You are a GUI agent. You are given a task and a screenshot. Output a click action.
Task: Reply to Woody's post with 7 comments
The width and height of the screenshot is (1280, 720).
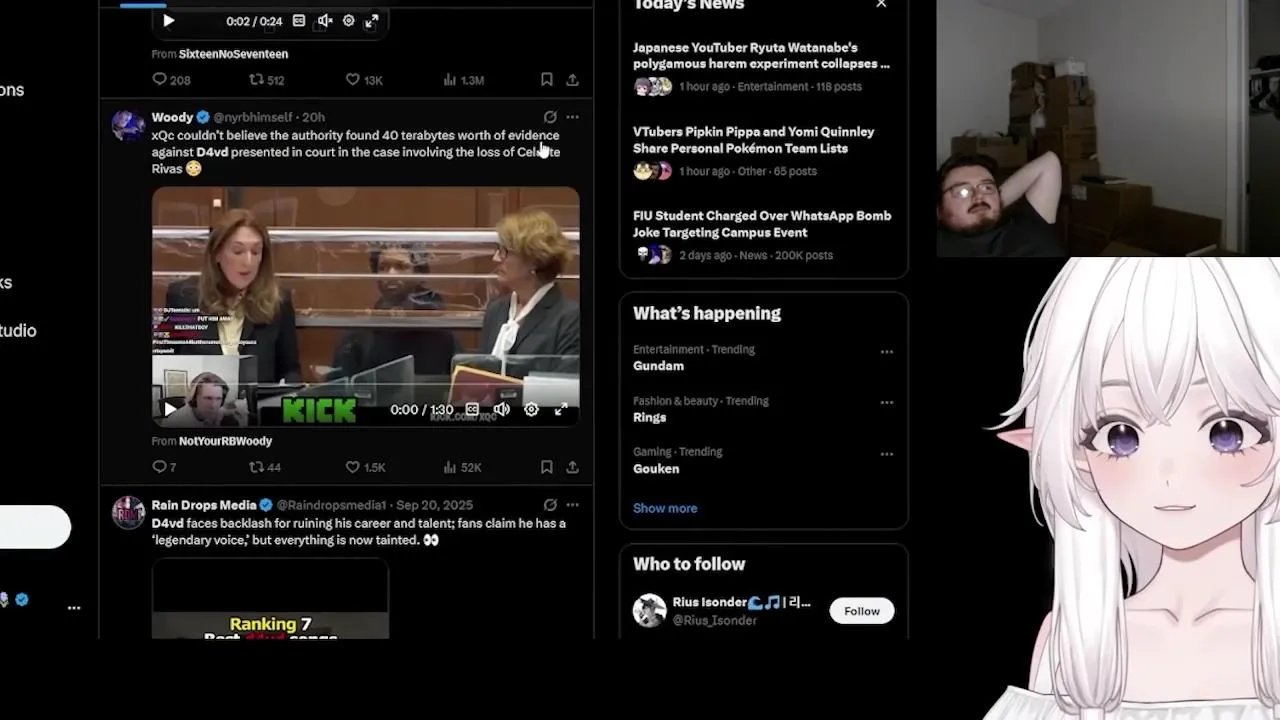pyautogui.click(x=164, y=467)
